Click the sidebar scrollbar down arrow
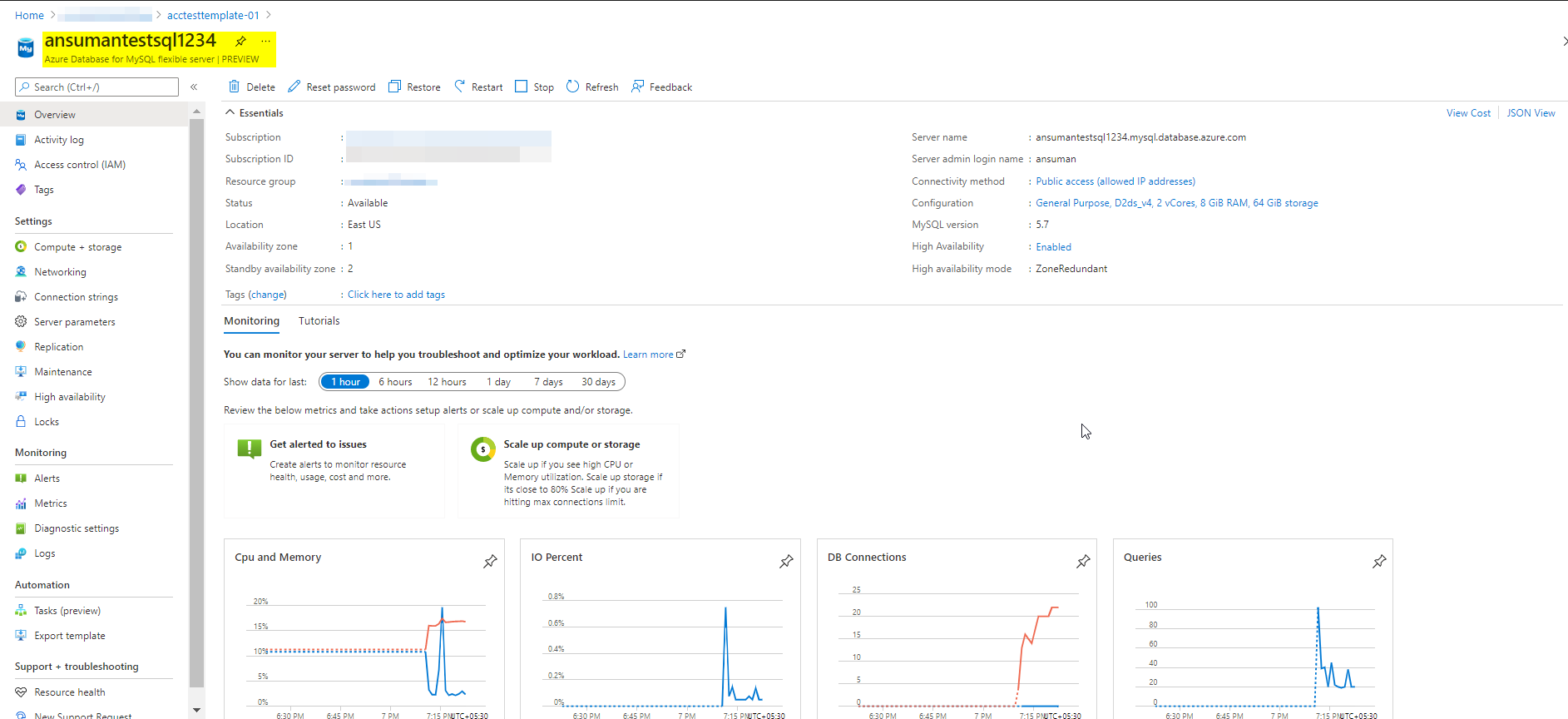Image resolution: width=1568 pixels, height=719 pixels. point(196,710)
